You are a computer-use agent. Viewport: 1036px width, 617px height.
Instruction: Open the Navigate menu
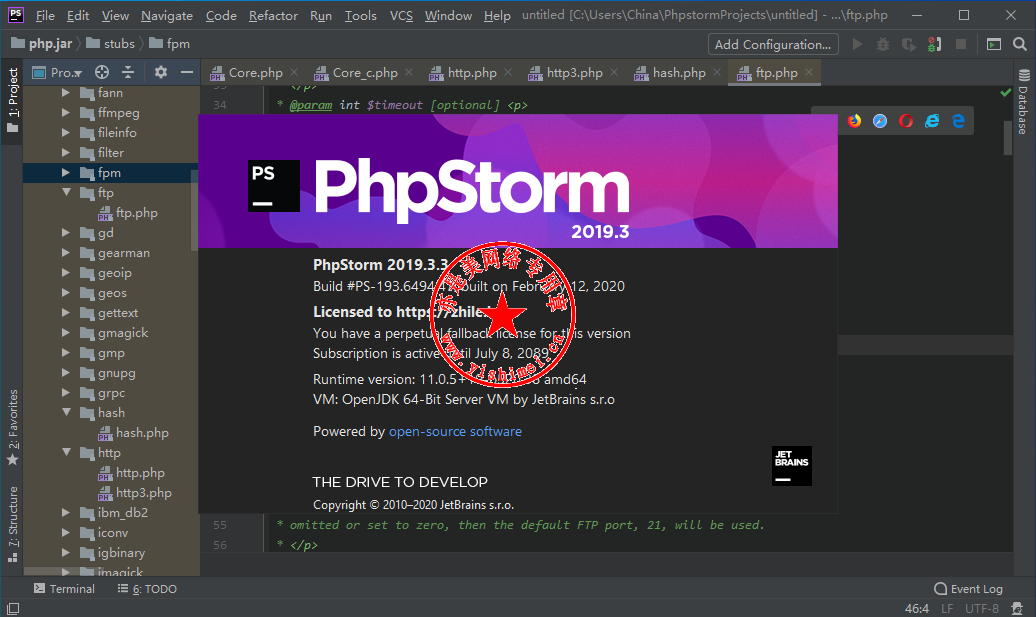click(x=166, y=15)
